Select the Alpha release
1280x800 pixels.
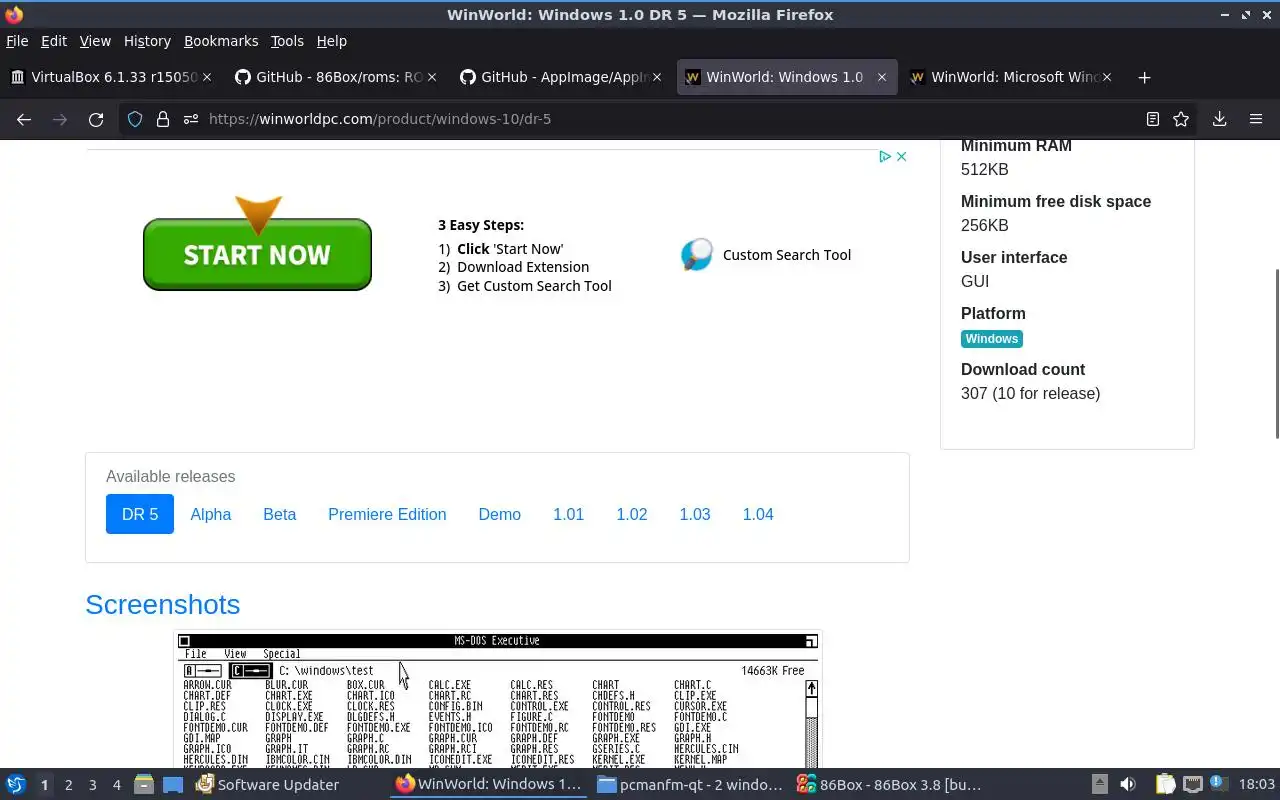point(211,514)
